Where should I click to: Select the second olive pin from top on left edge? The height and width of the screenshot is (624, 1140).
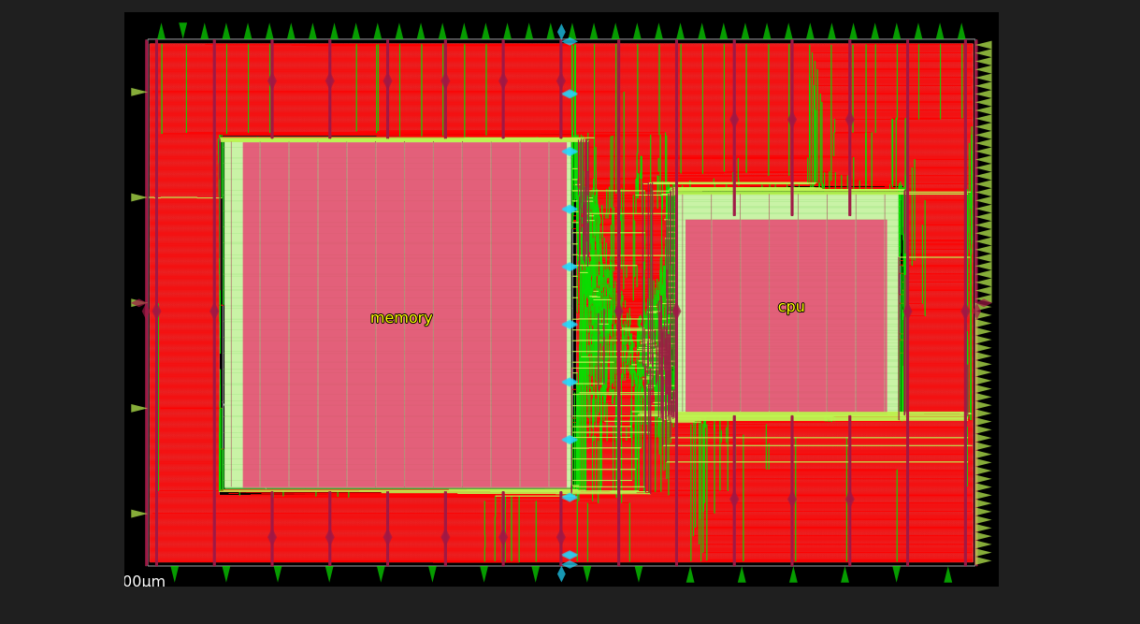tap(138, 198)
